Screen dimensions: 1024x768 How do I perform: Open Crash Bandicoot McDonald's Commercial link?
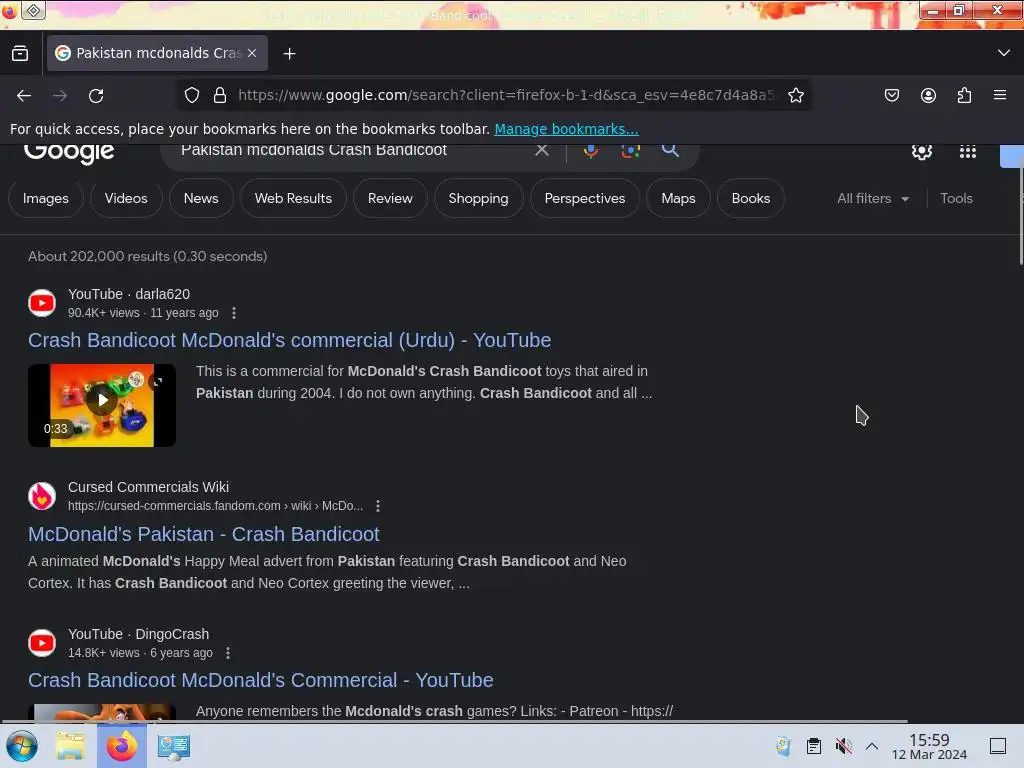click(261, 680)
